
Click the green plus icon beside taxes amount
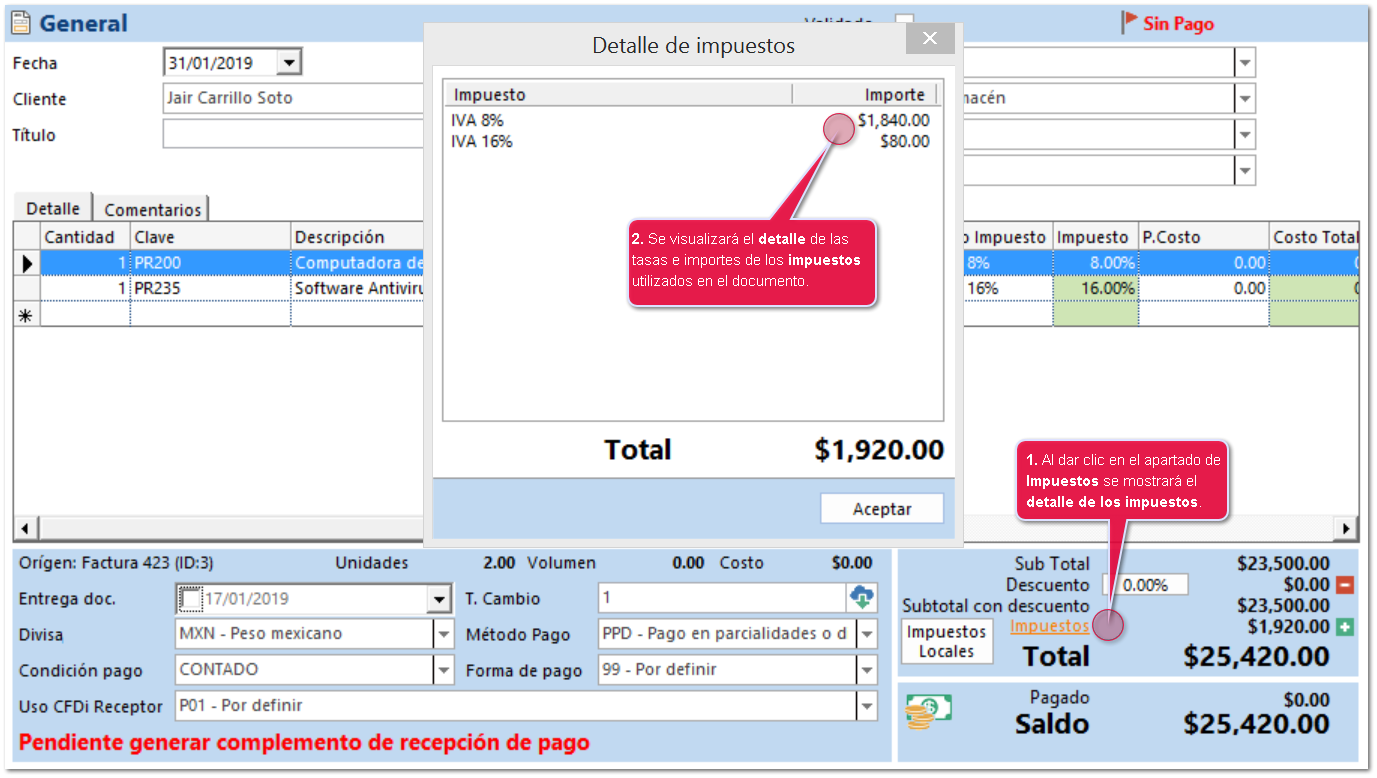tap(1344, 627)
